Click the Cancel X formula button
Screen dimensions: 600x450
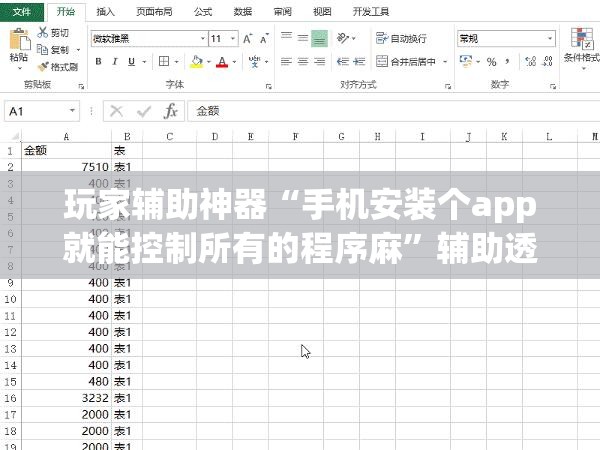[x=116, y=111]
